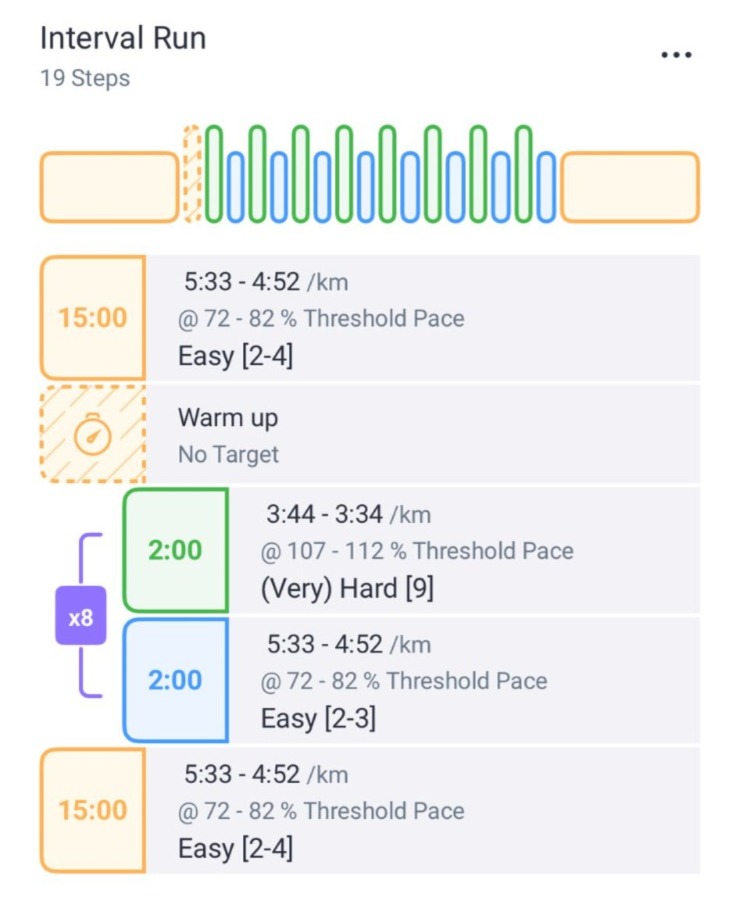Click the Interval Run title

point(123,39)
